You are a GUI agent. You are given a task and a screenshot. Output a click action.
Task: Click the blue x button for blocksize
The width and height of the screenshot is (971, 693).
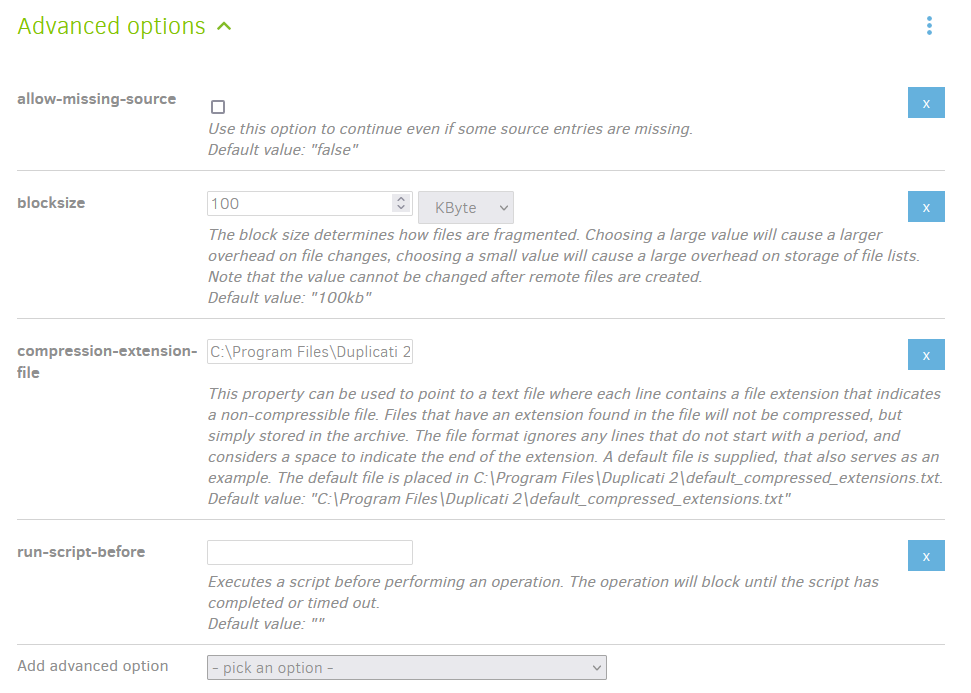925,206
